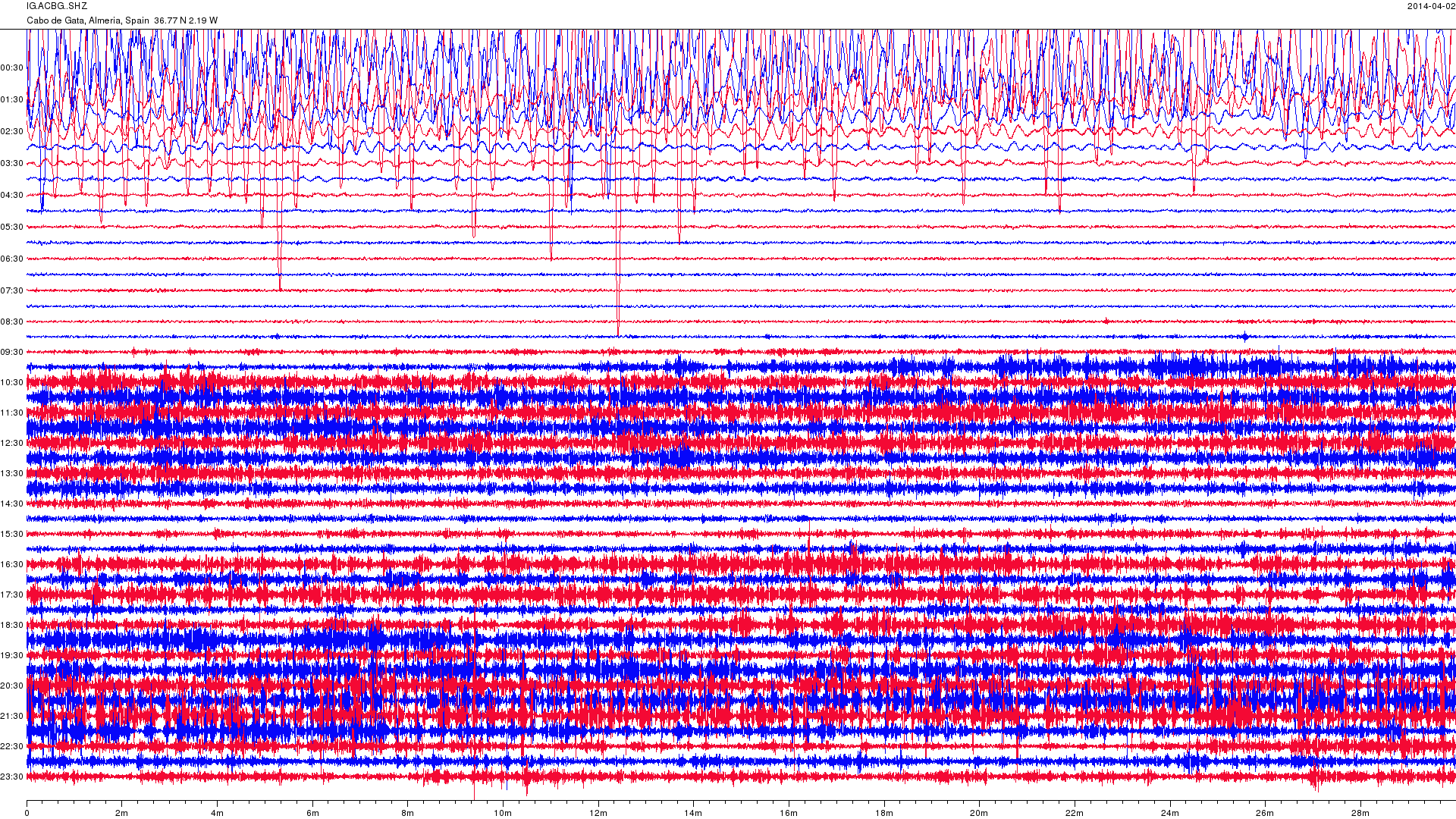Viewport: 1456px width, 819px height.
Task: Click the 4m axis tick label
Action: pos(218,814)
